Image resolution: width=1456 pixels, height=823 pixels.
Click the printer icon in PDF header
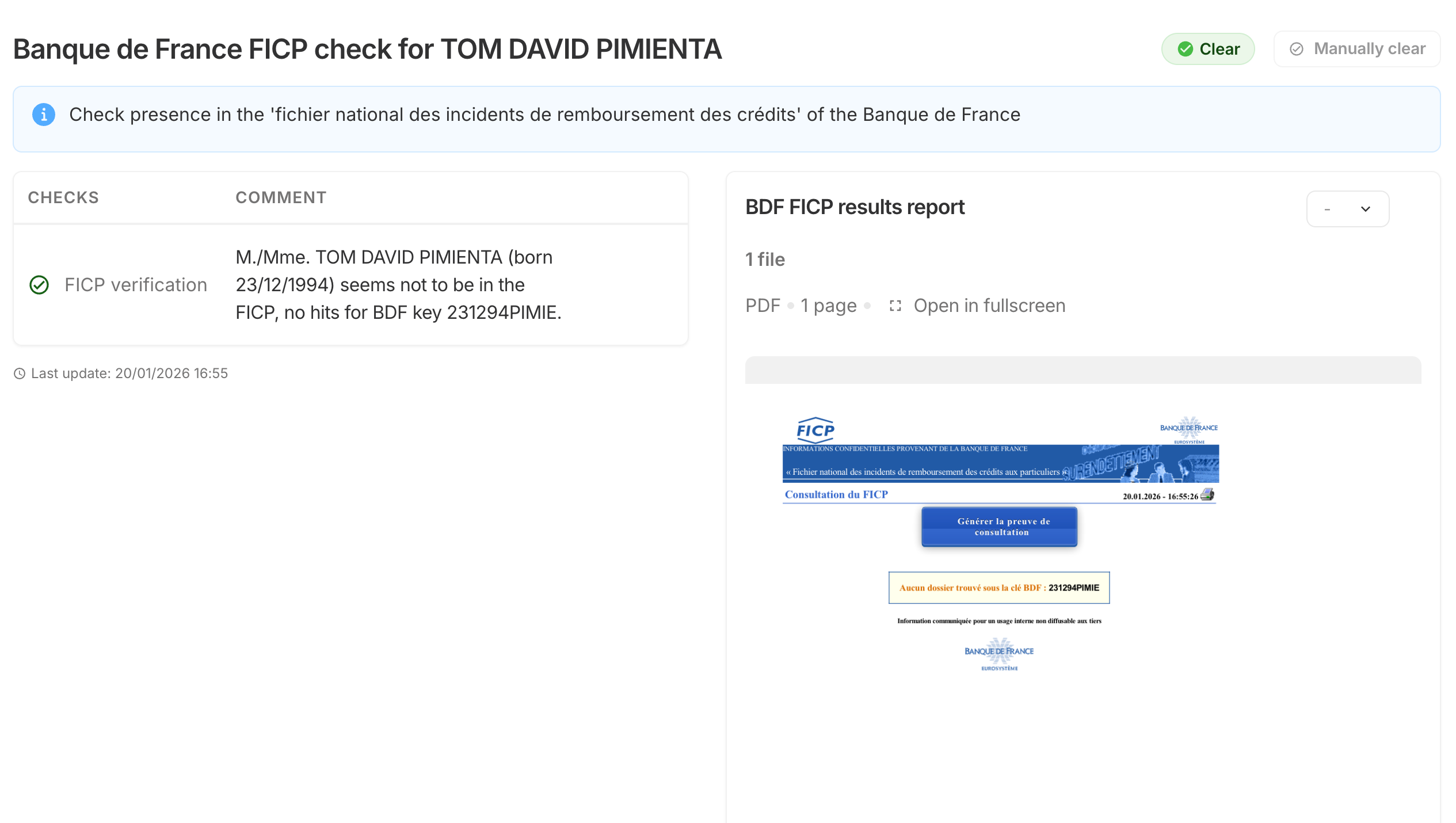1207,495
